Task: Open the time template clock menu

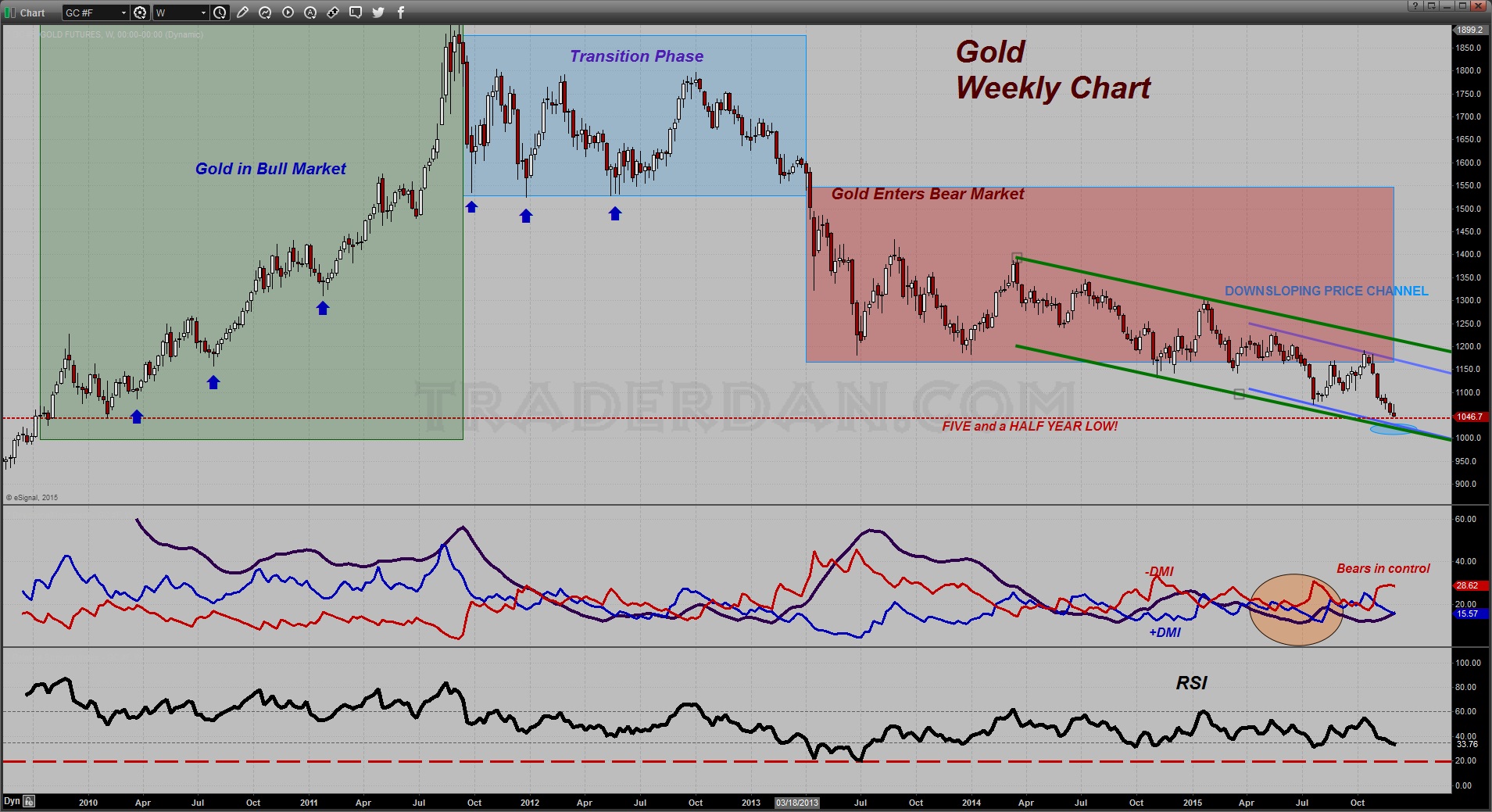Action: click(220, 13)
